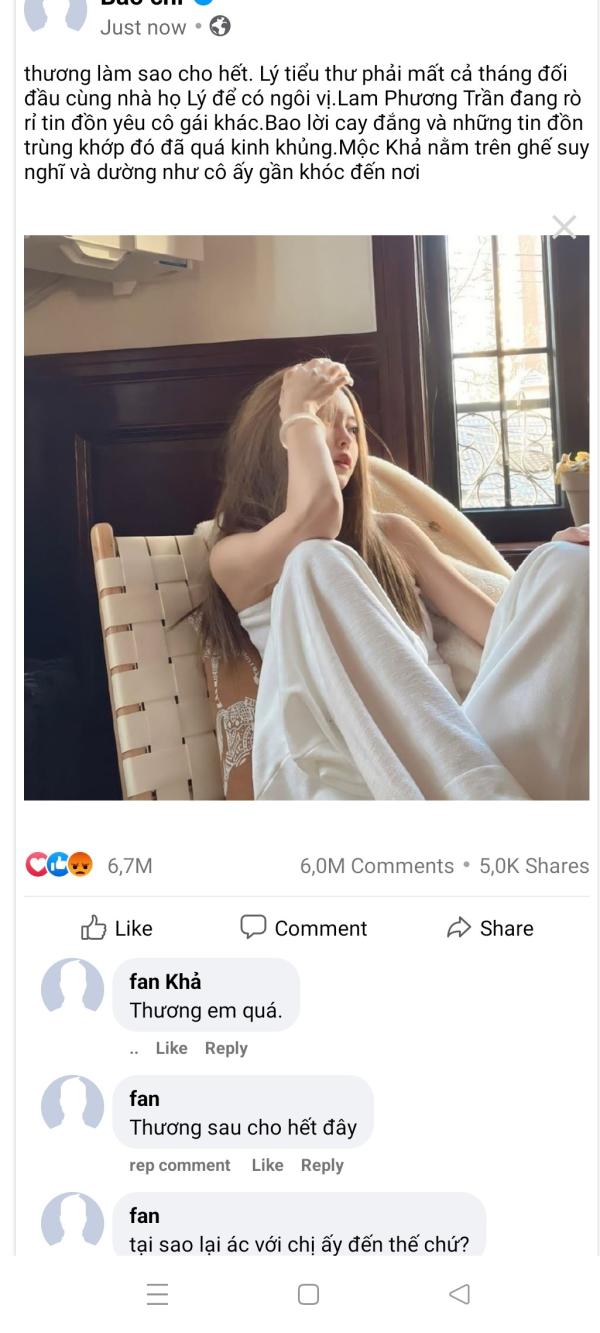Open the fan Khả commenter name
The height and width of the screenshot is (1333, 600).
(x=165, y=982)
